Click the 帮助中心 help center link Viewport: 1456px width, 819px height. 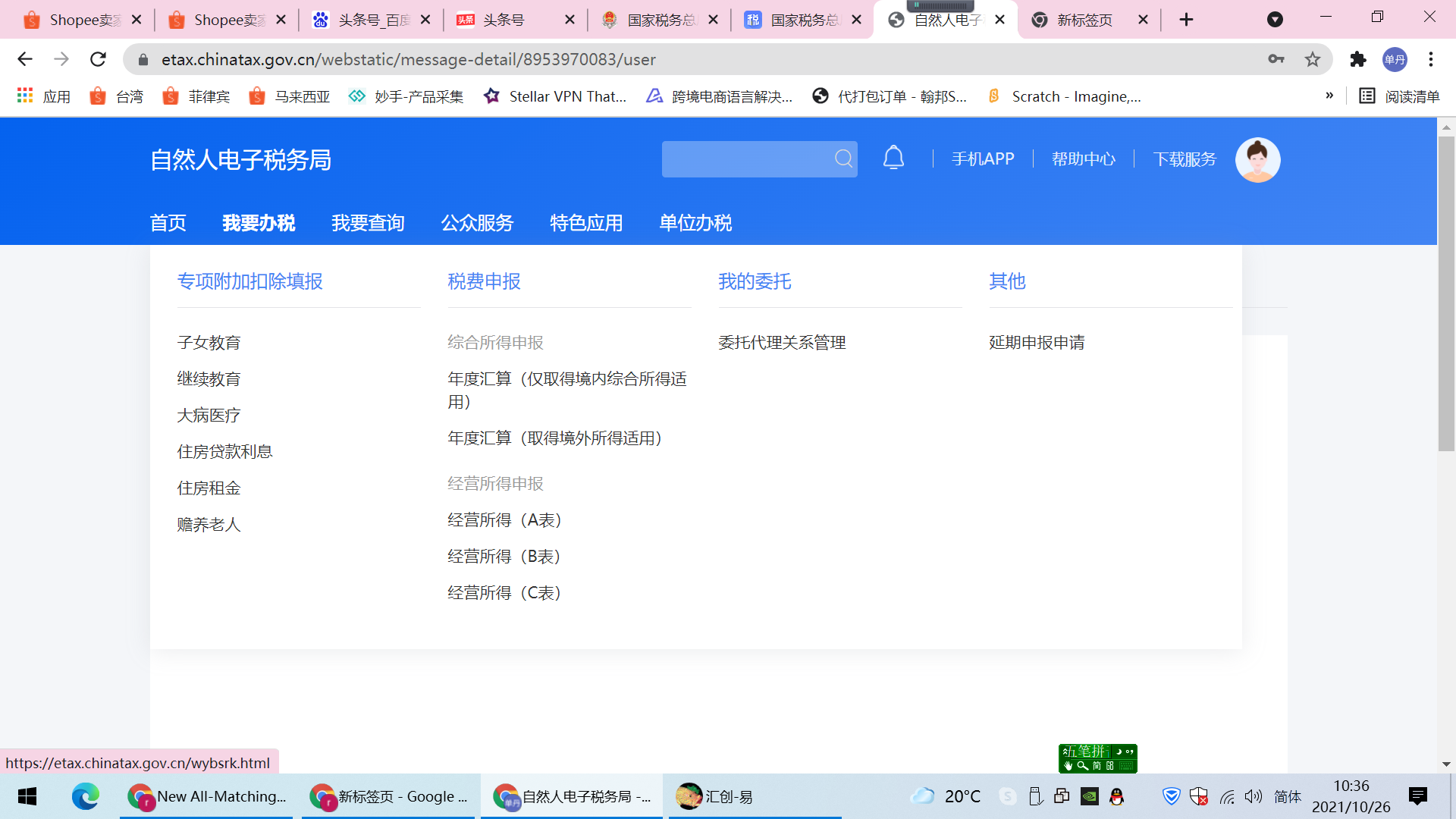tap(1083, 159)
